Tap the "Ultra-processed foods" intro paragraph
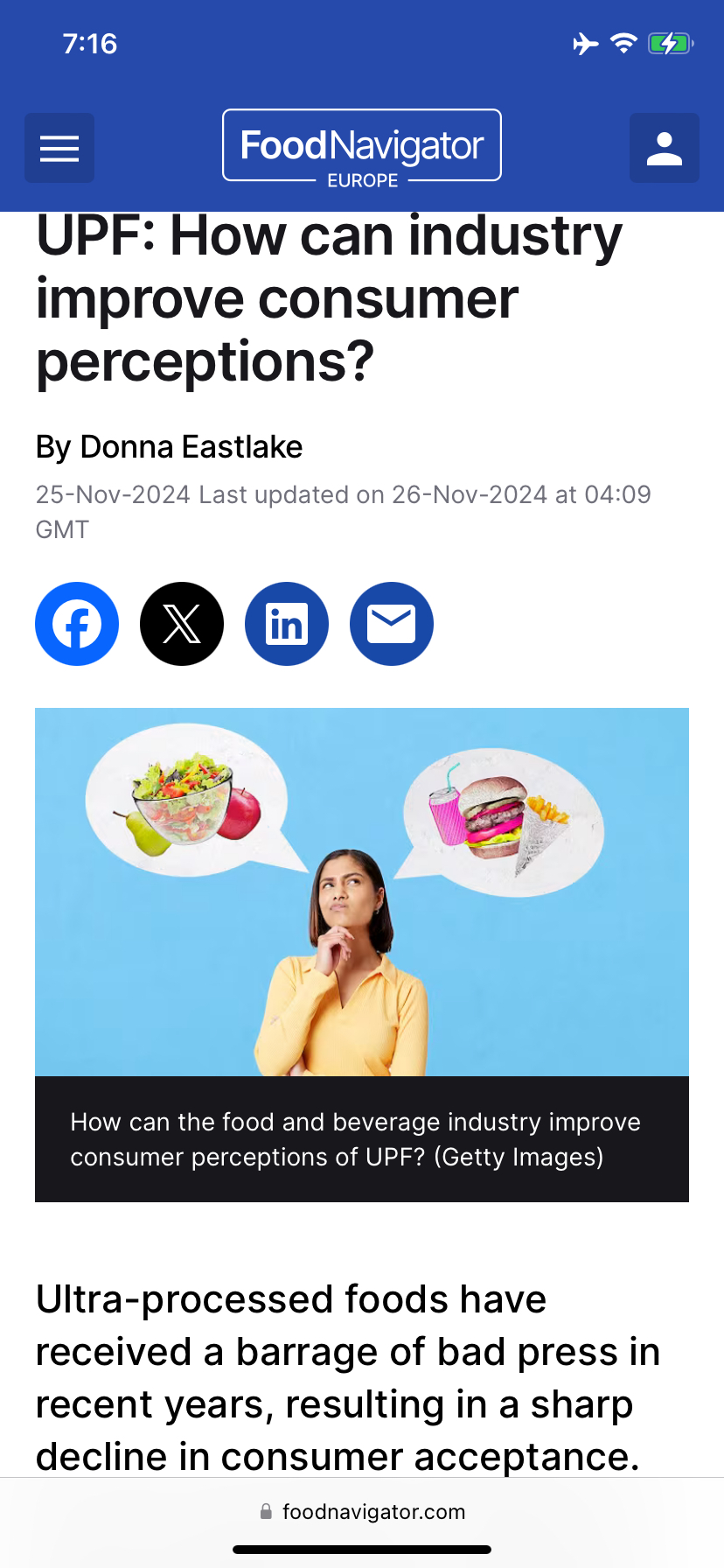Viewport: 724px width, 1568px height. point(347,1377)
